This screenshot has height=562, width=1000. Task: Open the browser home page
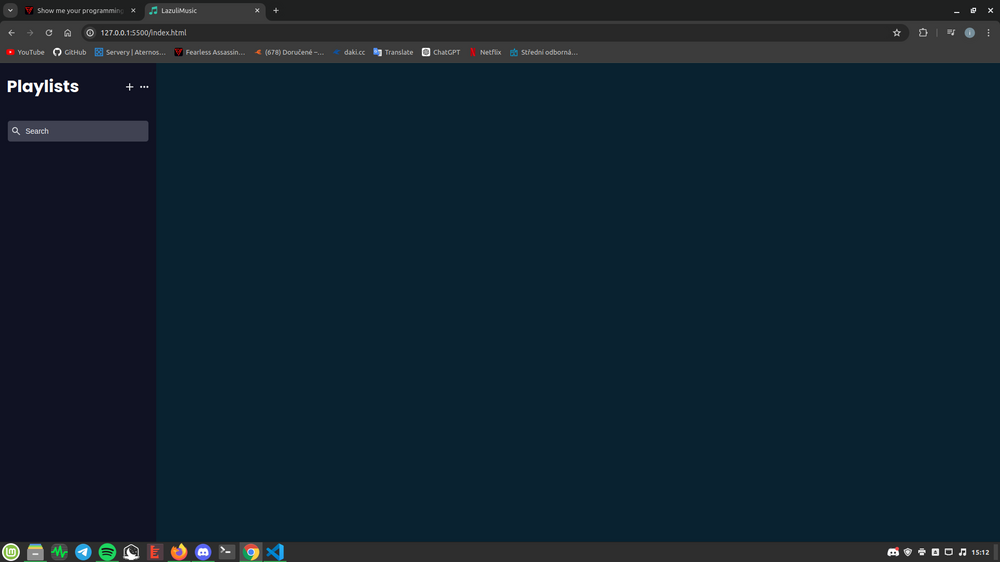(68, 33)
